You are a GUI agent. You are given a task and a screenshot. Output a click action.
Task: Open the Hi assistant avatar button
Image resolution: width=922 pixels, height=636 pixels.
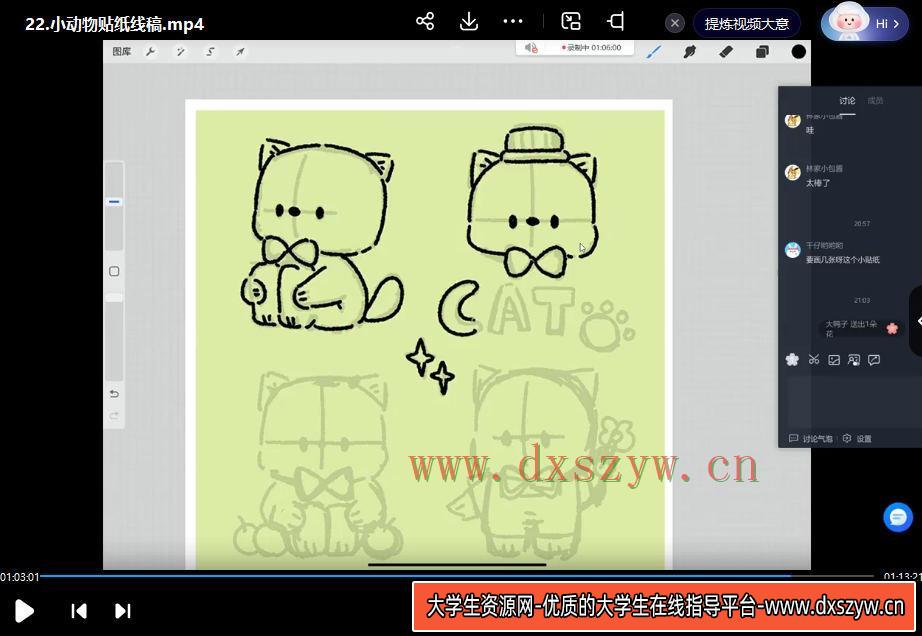[864, 24]
